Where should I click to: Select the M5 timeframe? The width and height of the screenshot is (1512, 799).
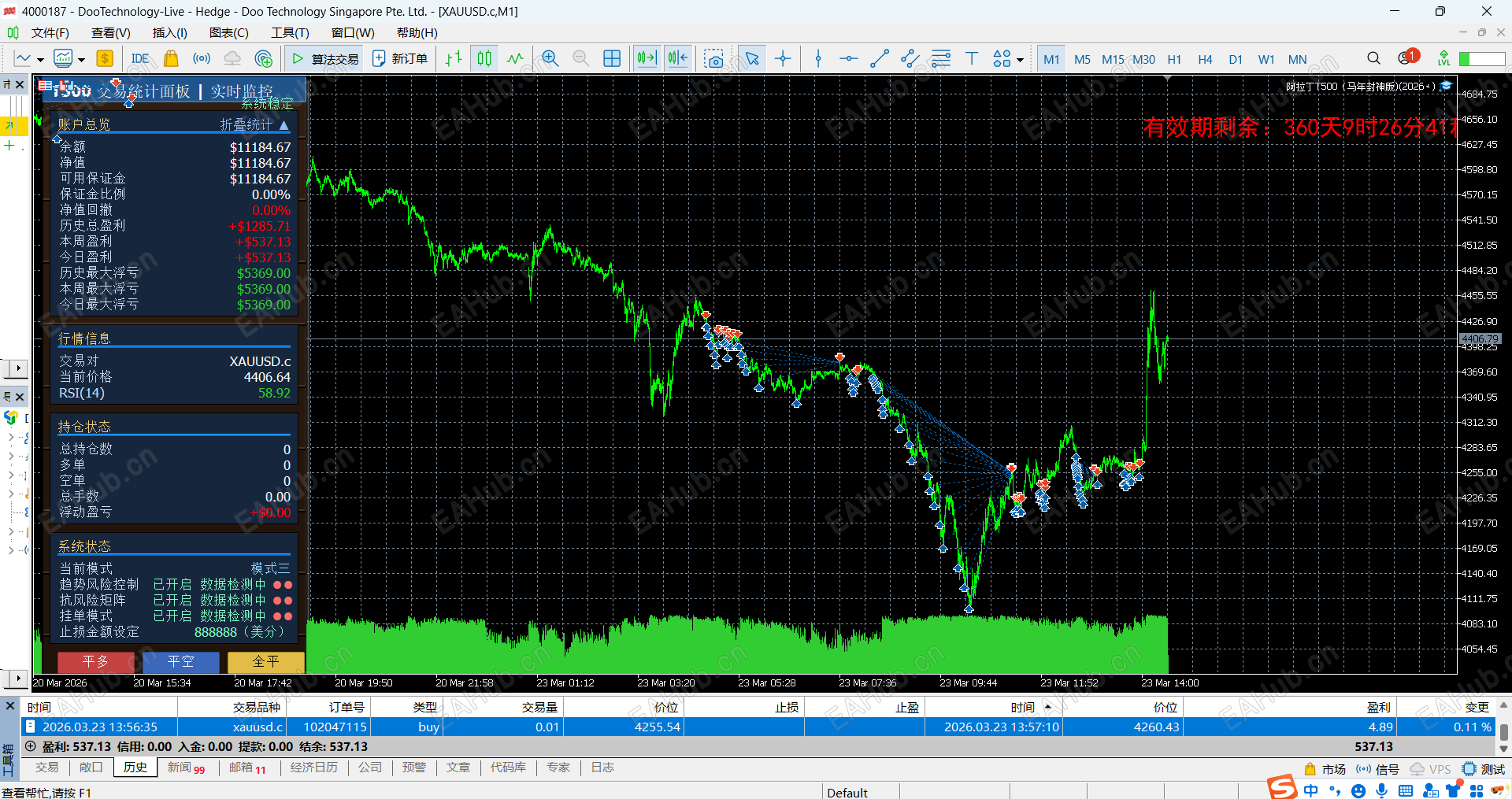point(1082,59)
